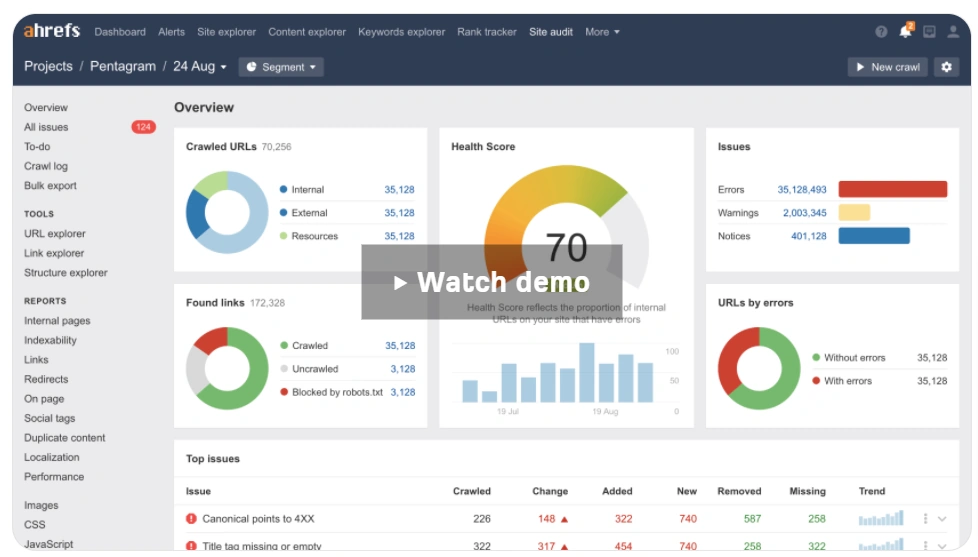Open the Segment dropdown
The width and height of the screenshot is (978, 557).
281,67
